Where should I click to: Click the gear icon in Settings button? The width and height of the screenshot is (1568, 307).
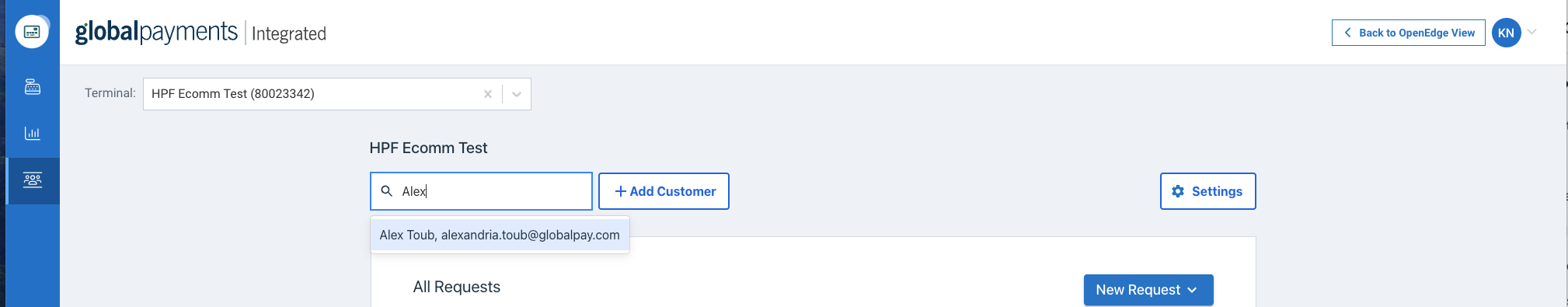1178,191
